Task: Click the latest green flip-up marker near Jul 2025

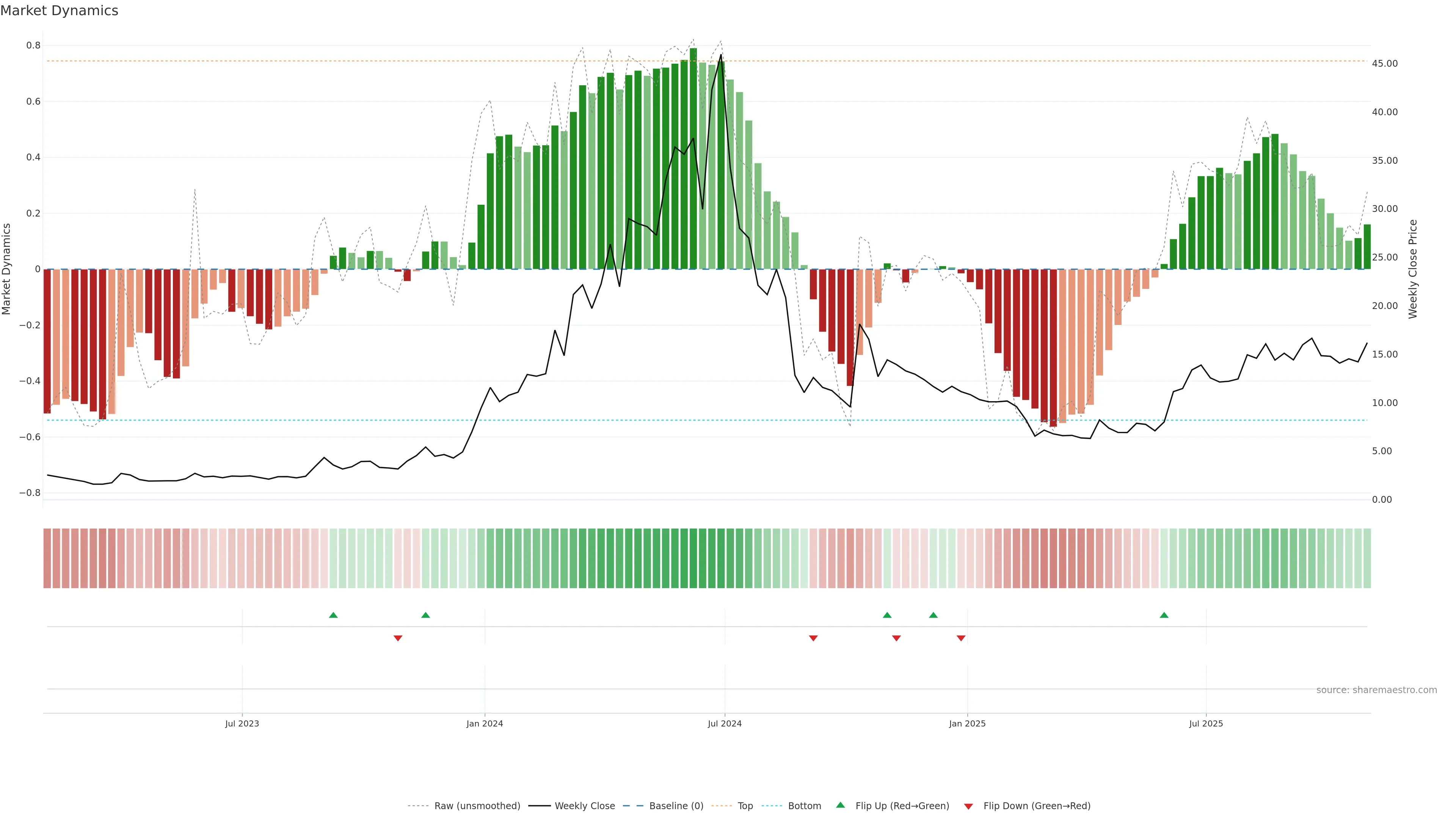Action: [1164, 615]
